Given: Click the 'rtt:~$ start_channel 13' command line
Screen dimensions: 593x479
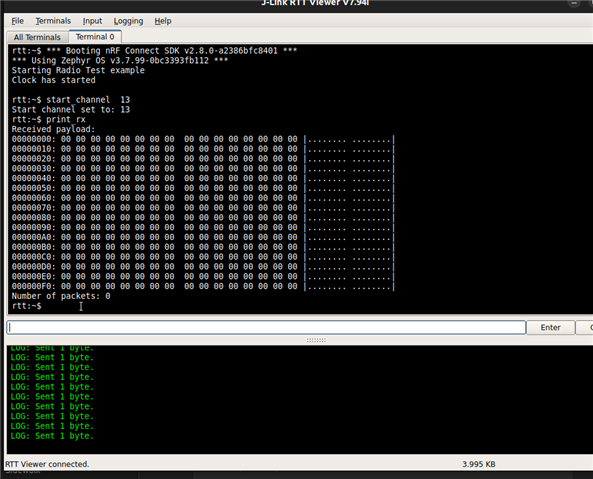Looking at the screenshot, I should point(71,100).
